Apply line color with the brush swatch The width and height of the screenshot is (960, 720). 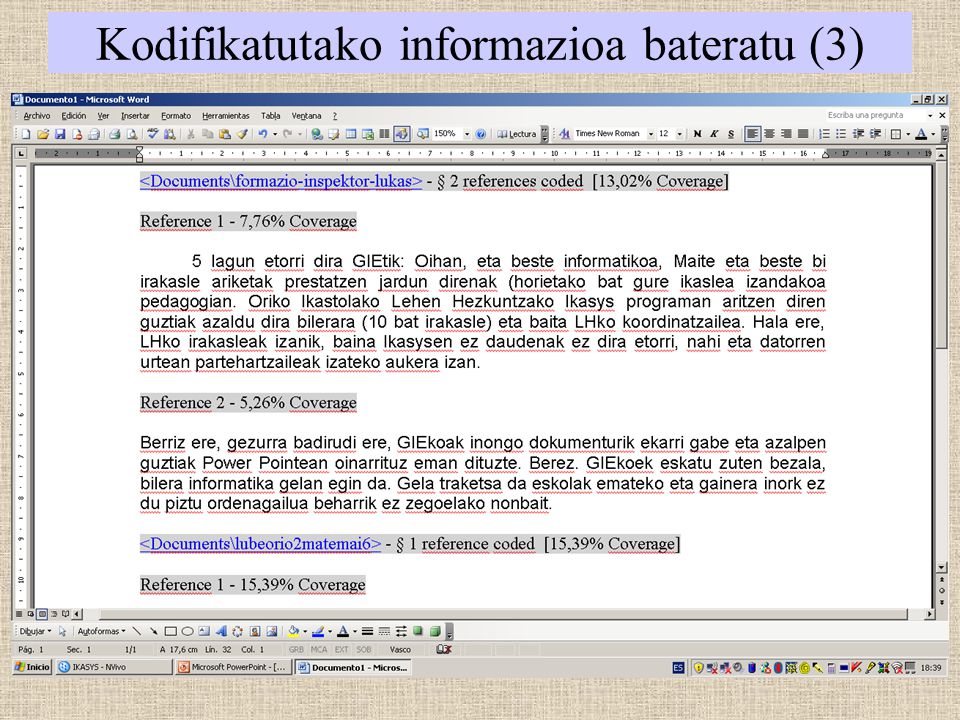pyautogui.click(x=318, y=631)
